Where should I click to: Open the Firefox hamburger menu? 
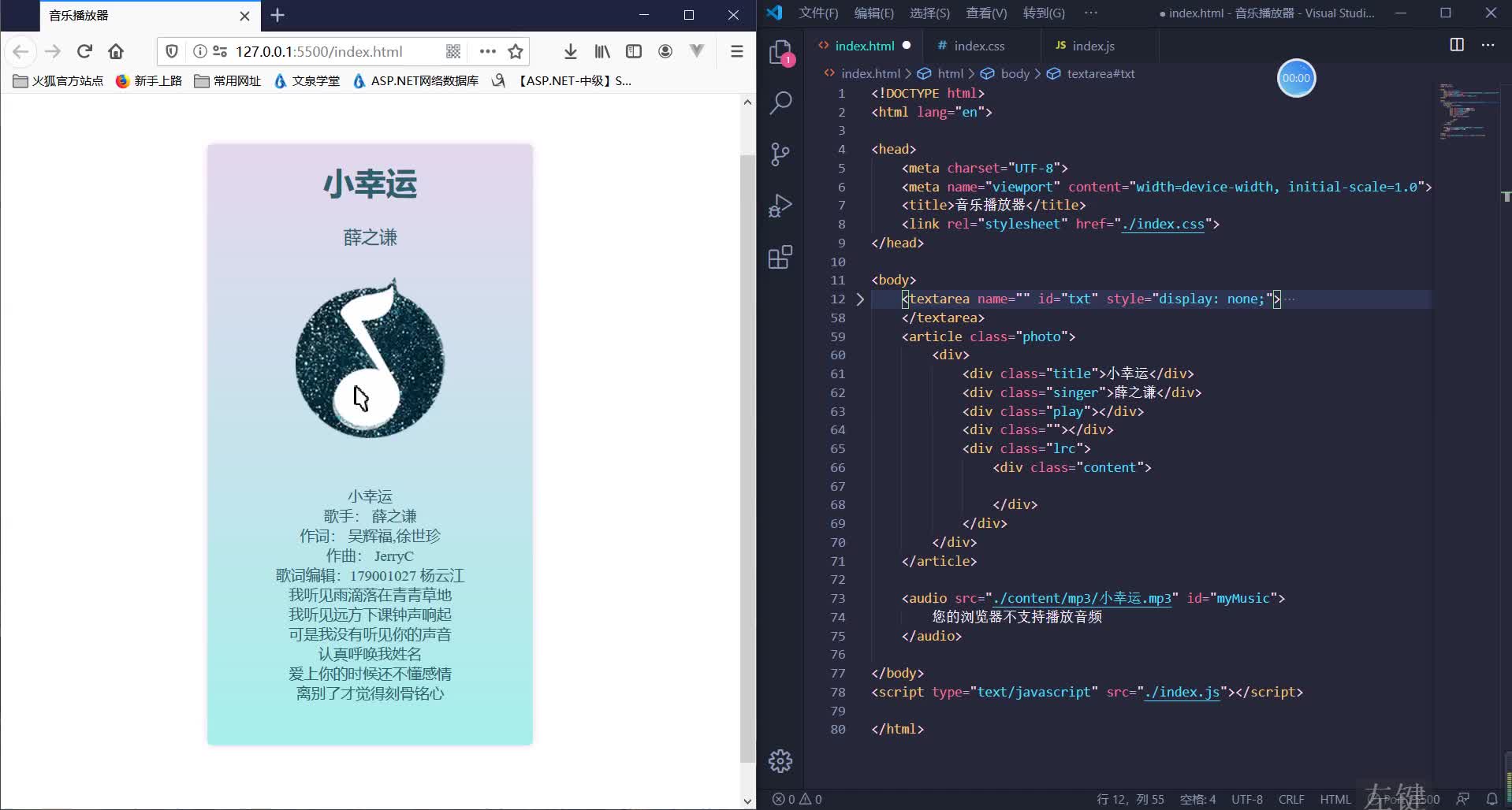point(737,51)
